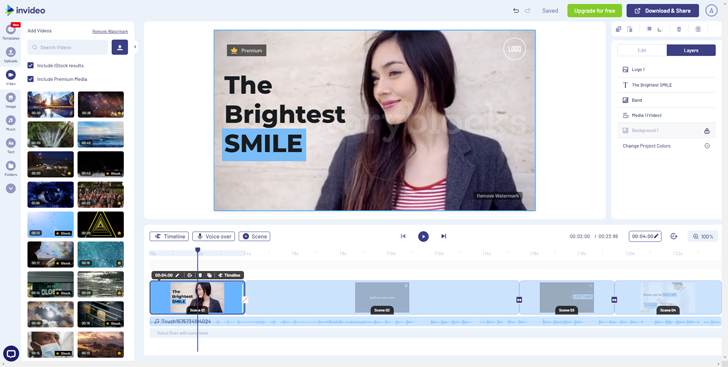Open the 100% zoom dropdown
Viewport: 728px width, 367px height.
coord(703,236)
